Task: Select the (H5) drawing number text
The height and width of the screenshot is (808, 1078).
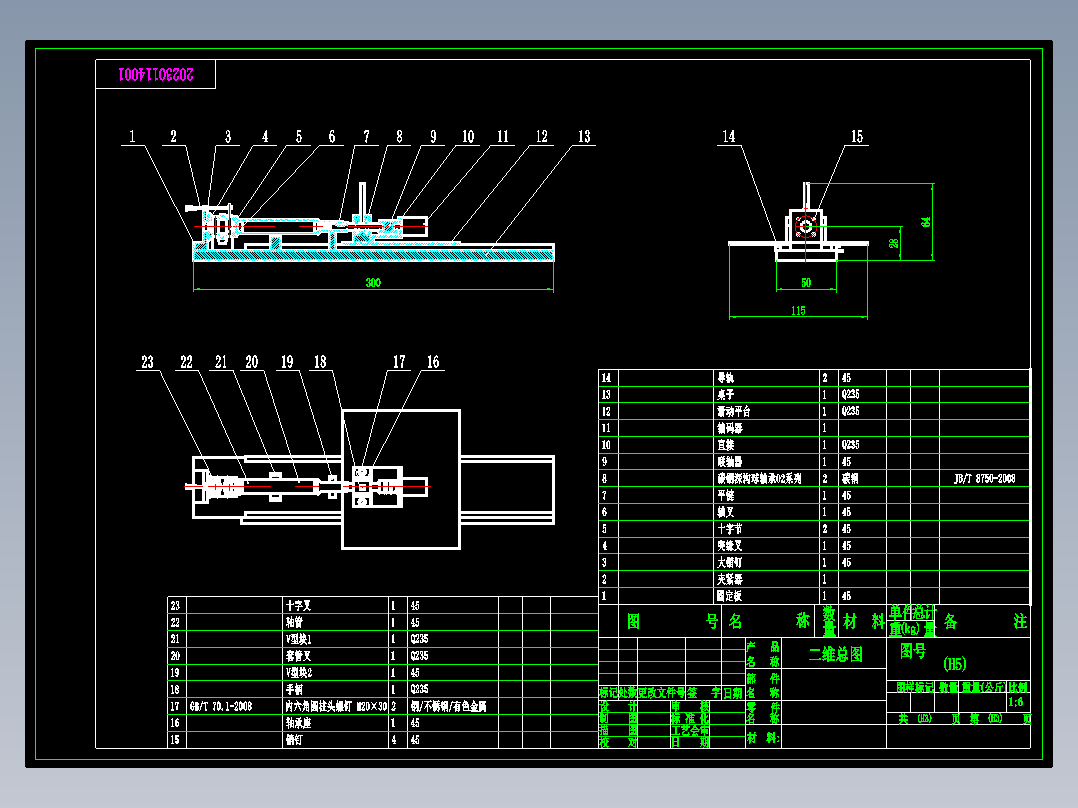Action: click(955, 664)
